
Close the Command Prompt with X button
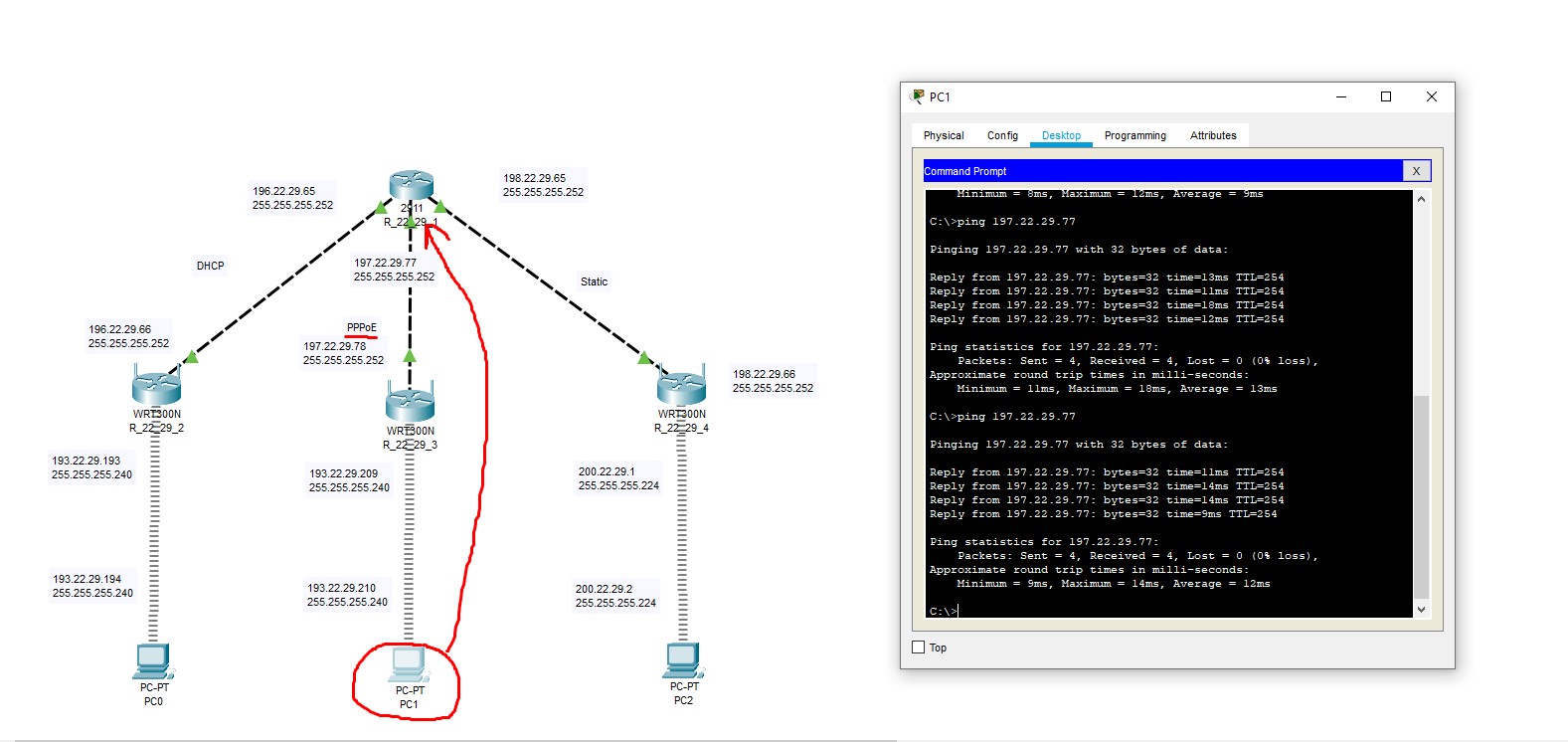click(x=1416, y=171)
